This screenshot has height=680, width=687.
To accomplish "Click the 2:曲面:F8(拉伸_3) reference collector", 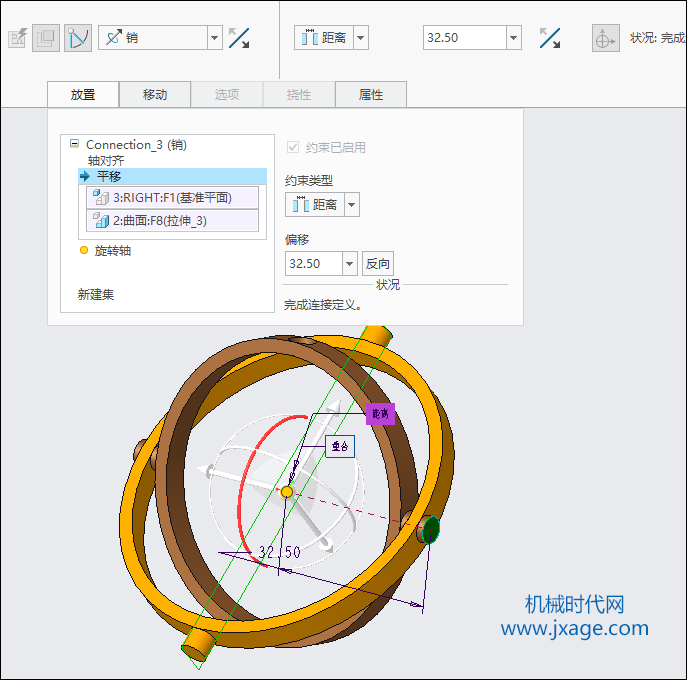I will click(x=173, y=221).
